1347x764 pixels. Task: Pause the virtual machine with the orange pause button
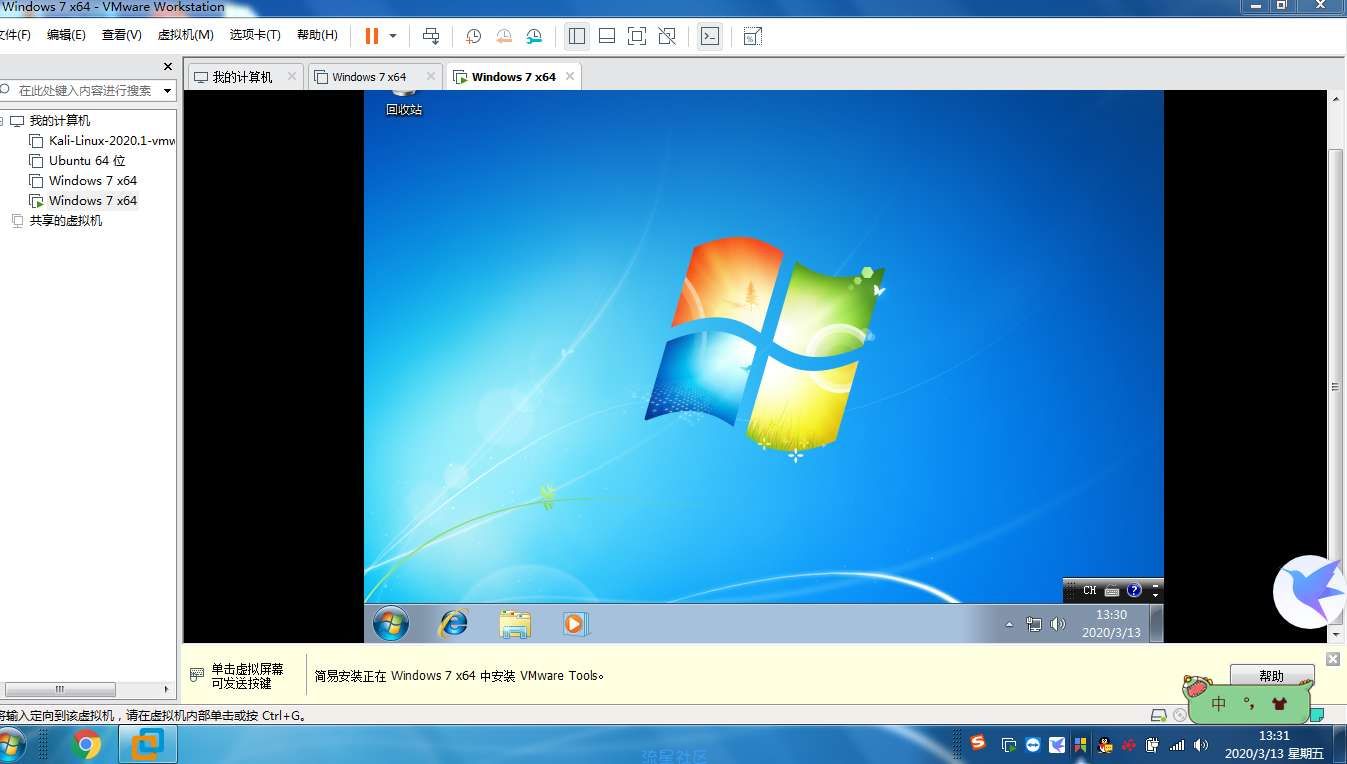pos(371,36)
